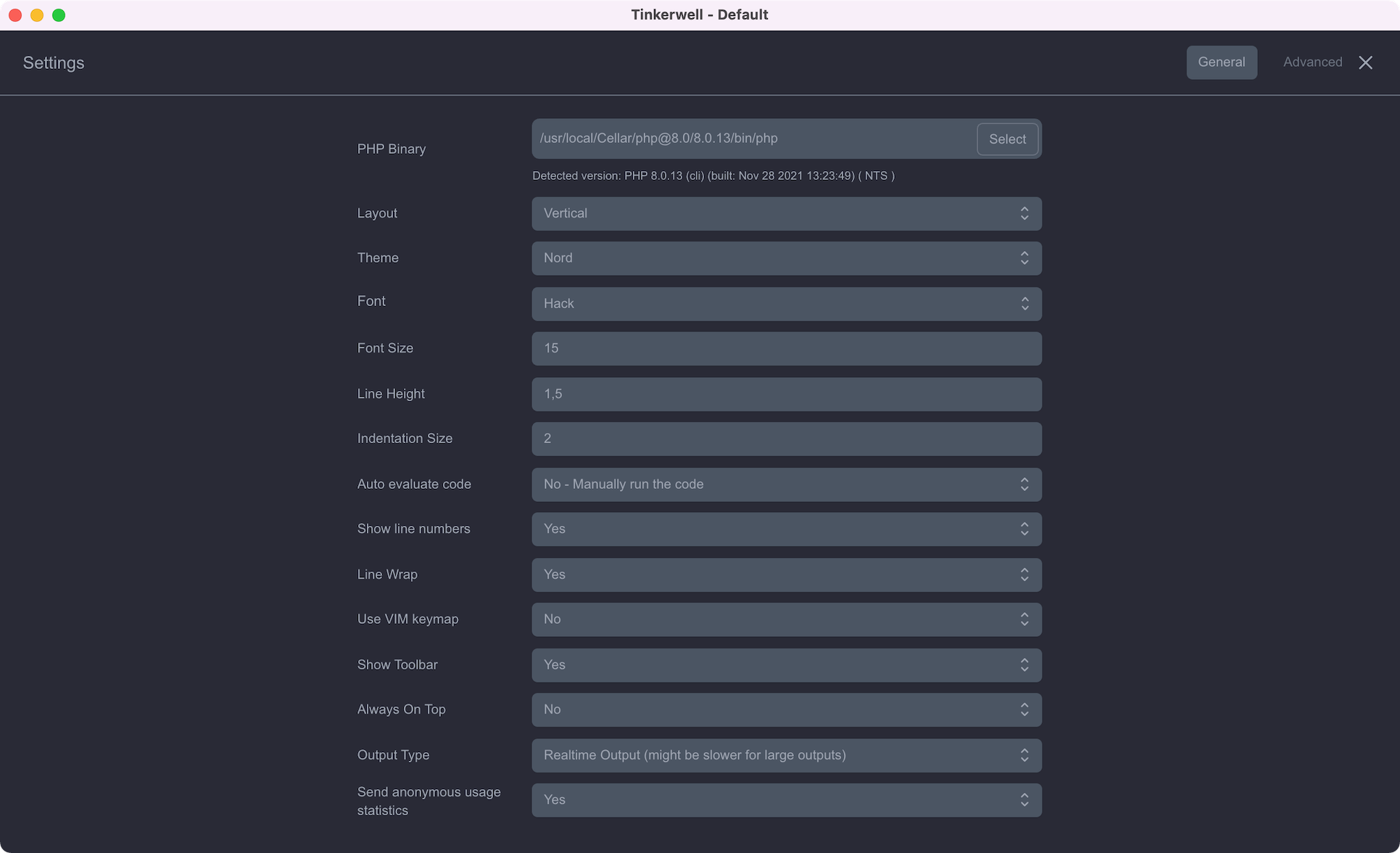Click the yellow minimize window button

[37, 15]
